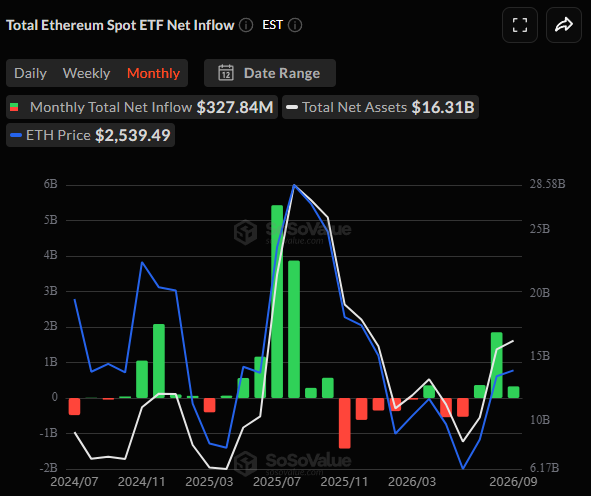The height and width of the screenshot is (496, 591).
Task: Toggle Total Net Assets legend
Action: pos(380,107)
